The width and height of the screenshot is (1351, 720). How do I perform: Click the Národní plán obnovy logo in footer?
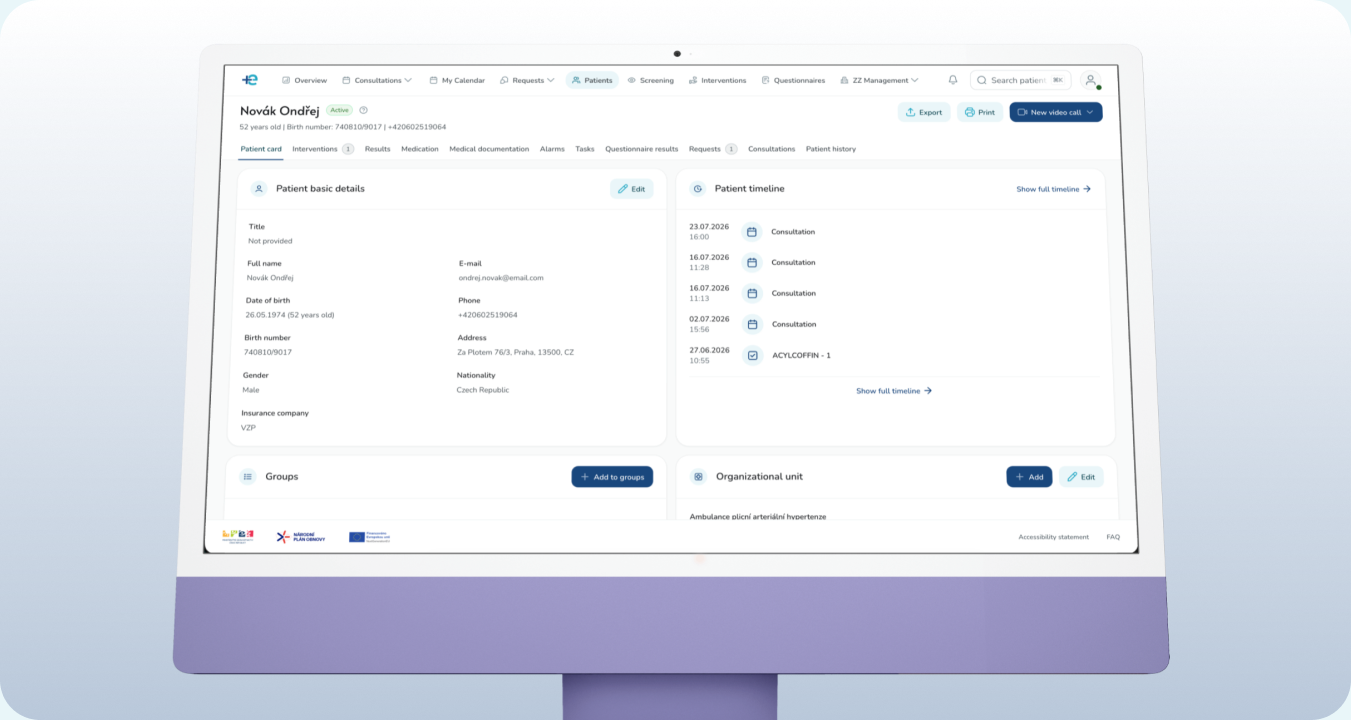pos(300,537)
